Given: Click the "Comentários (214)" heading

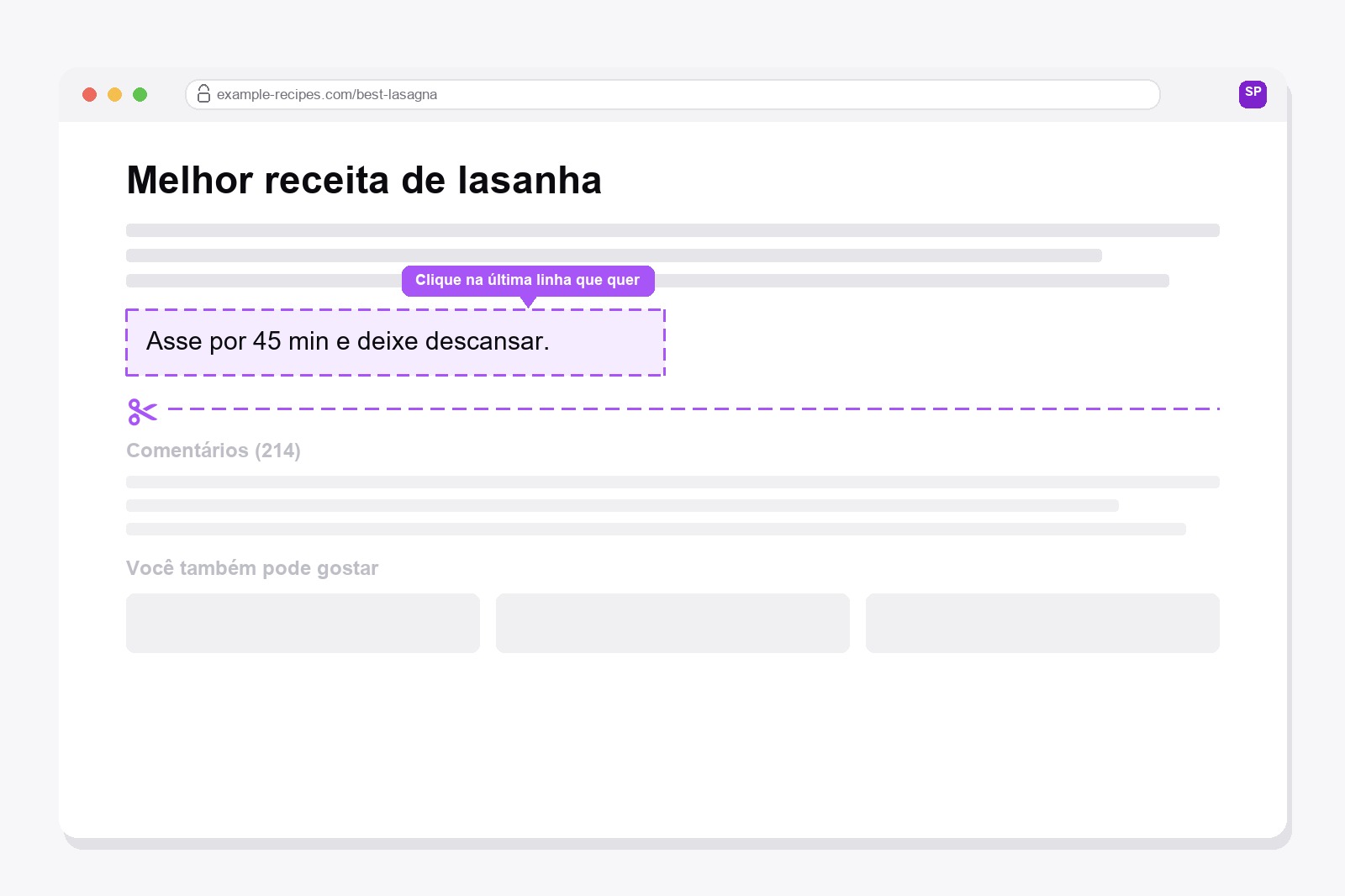Looking at the screenshot, I should pyautogui.click(x=214, y=451).
